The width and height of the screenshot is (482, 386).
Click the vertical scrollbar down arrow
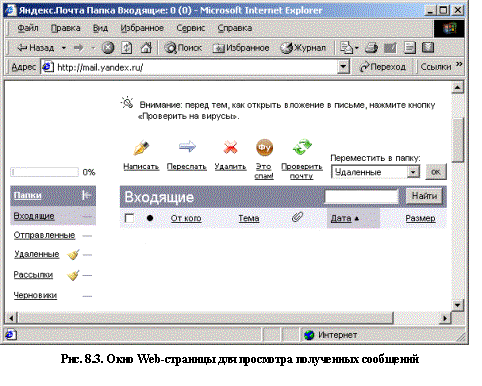pos(458,305)
